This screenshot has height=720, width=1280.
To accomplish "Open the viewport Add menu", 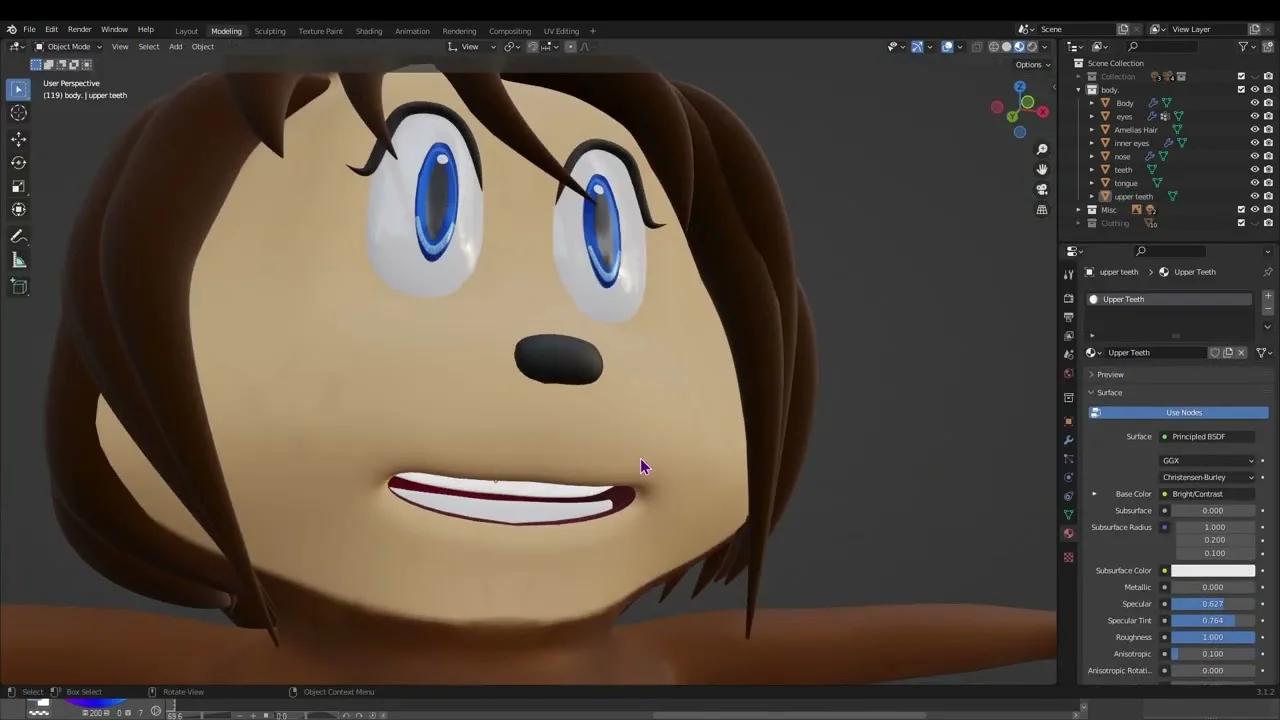I will pyautogui.click(x=176, y=47).
